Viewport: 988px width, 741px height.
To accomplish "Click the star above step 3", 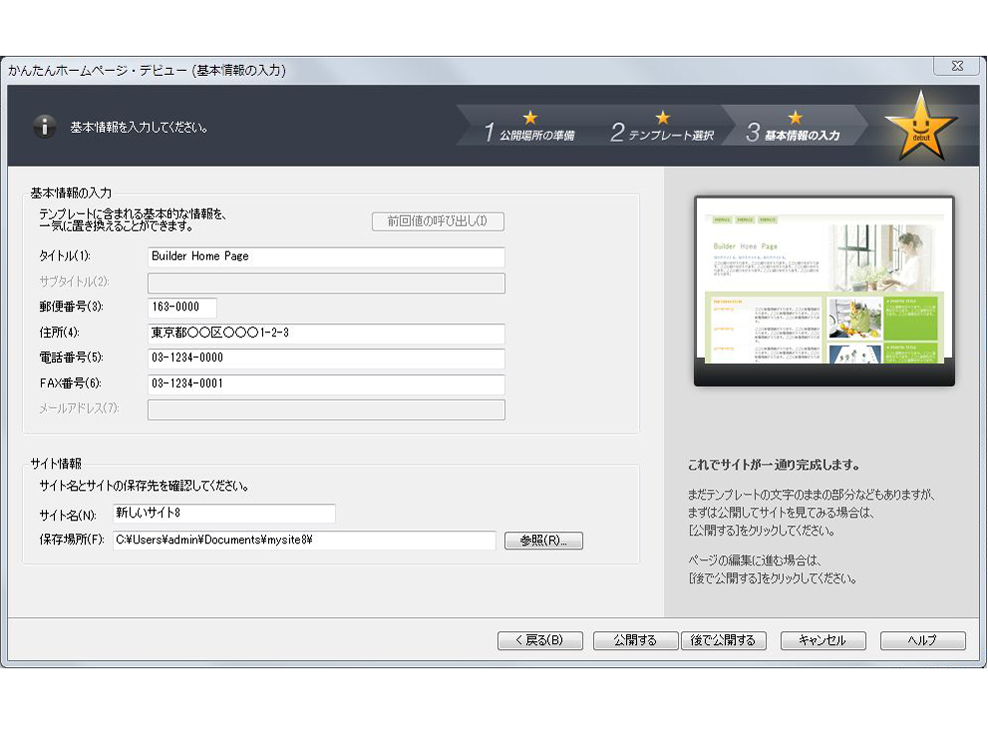I will coord(795,117).
